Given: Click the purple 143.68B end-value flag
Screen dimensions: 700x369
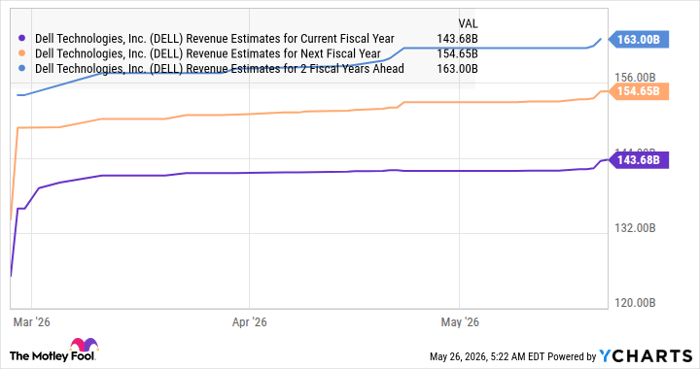Looking at the screenshot, I should 639,160.
